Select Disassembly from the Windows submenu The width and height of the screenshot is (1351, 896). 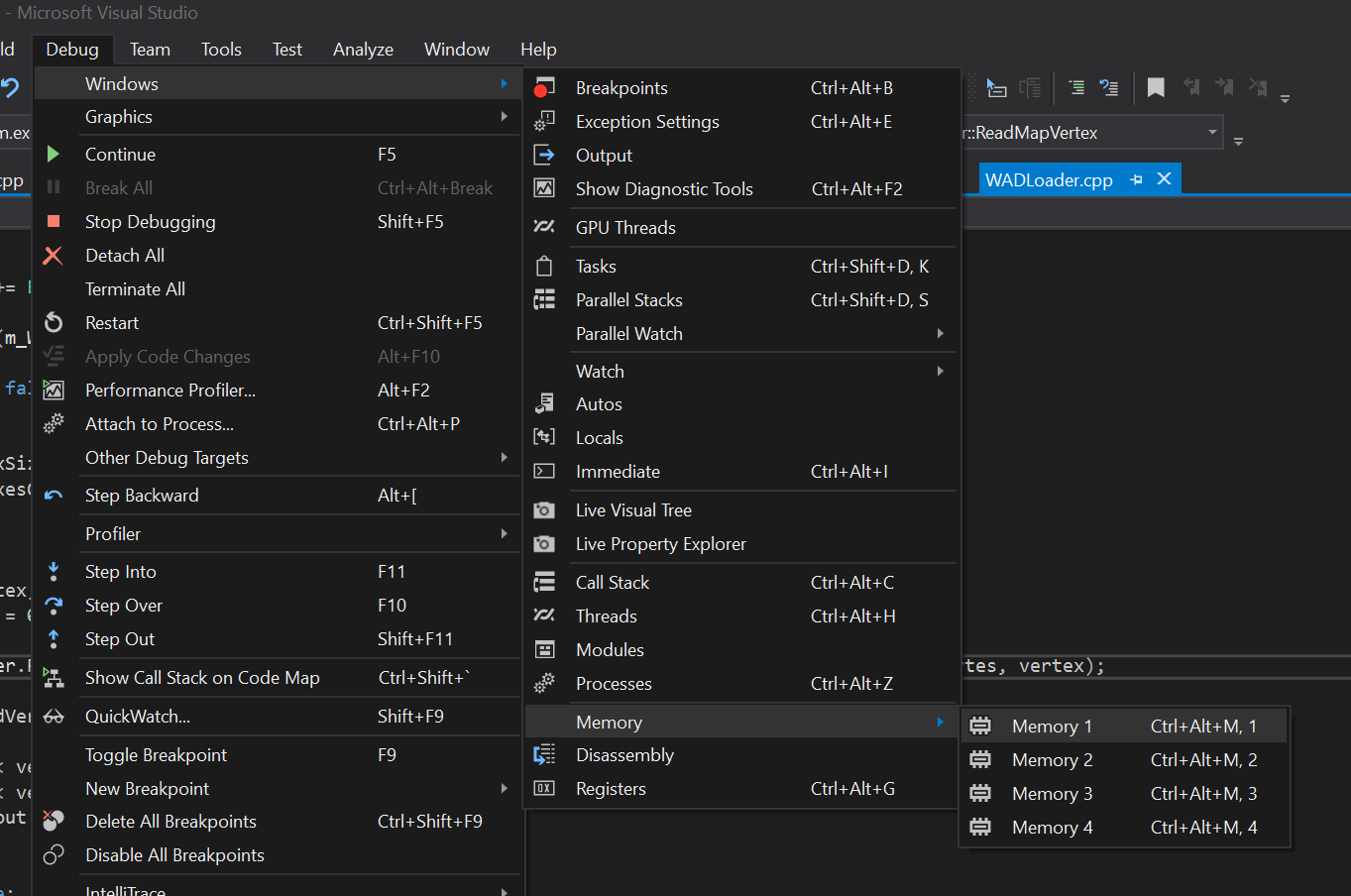[624, 755]
